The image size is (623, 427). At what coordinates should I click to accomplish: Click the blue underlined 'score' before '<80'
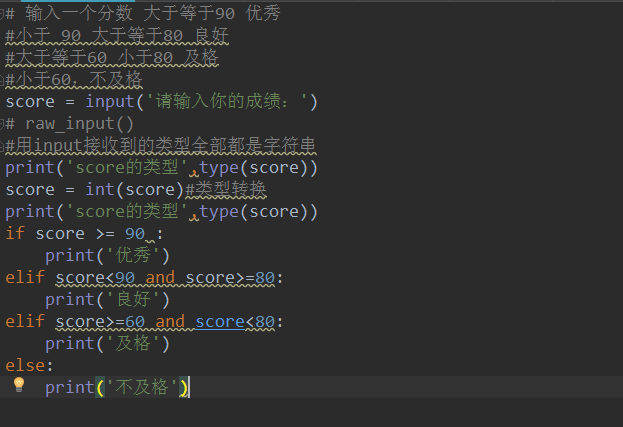coord(220,321)
